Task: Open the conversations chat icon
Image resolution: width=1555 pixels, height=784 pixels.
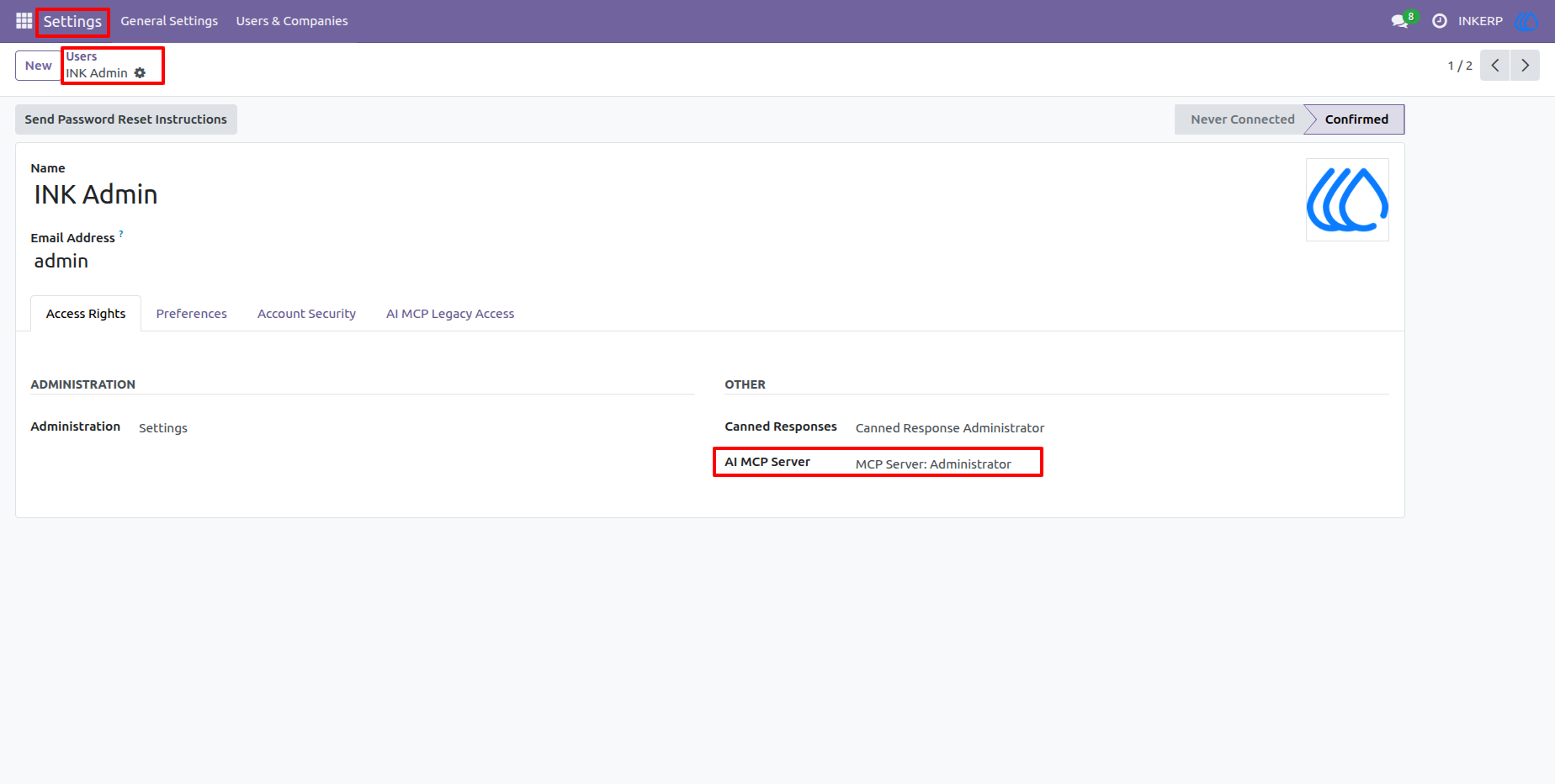Action: 1400,21
